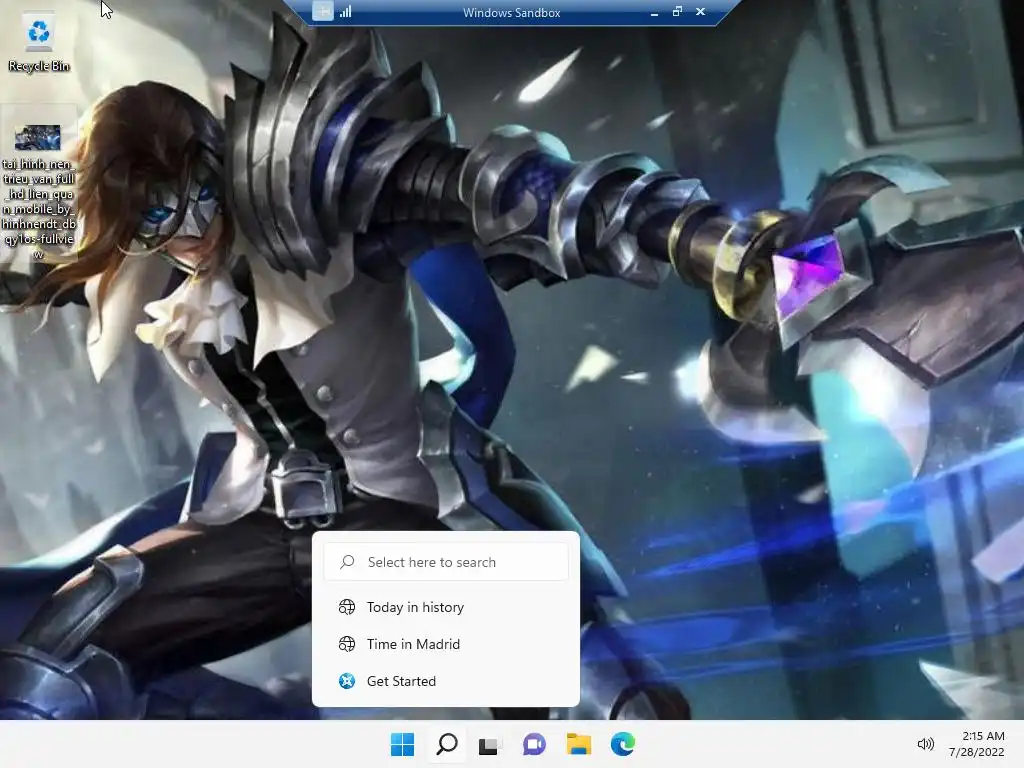The width and height of the screenshot is (1024, 768).
Task: Choose the Today in history suggestion
Action: (x=446, y=607)
